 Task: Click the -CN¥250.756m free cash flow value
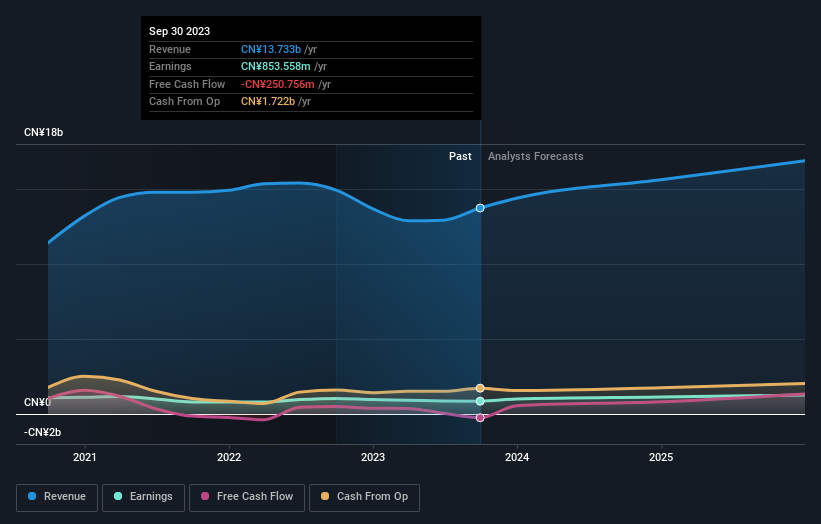[x=278, y=84]
